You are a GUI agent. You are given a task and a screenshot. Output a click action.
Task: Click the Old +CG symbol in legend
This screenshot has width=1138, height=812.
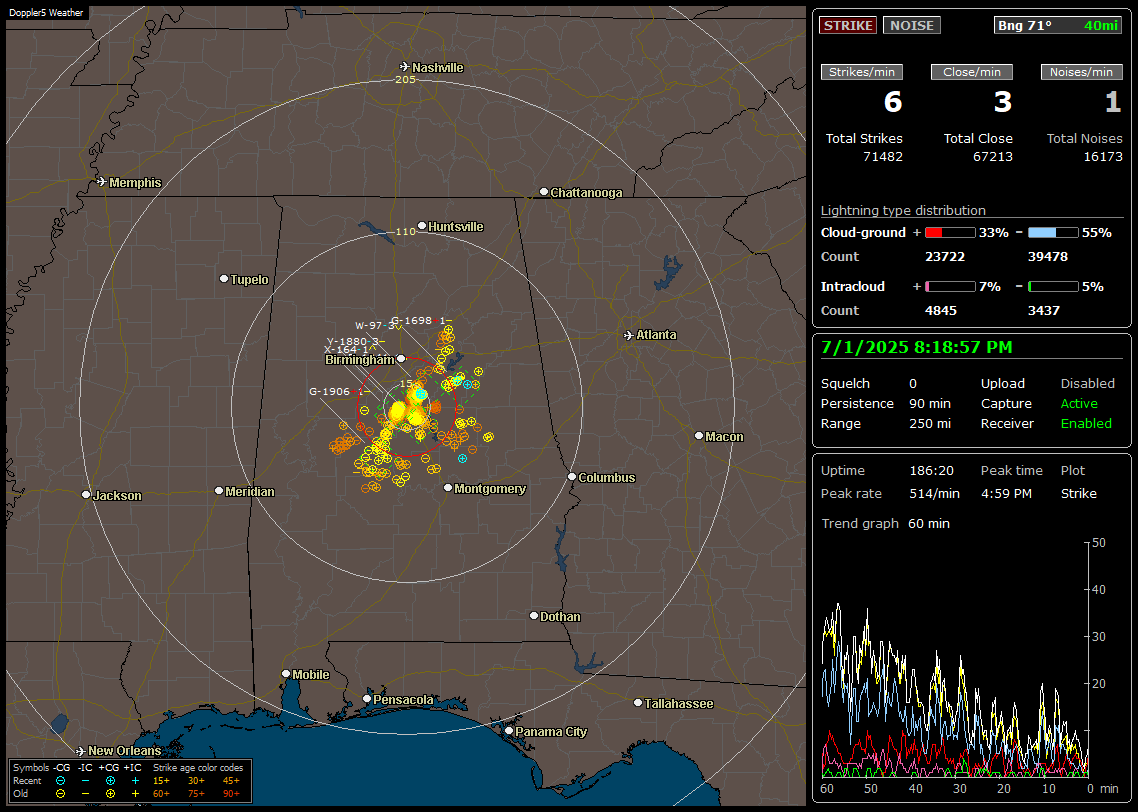[110, 794]
